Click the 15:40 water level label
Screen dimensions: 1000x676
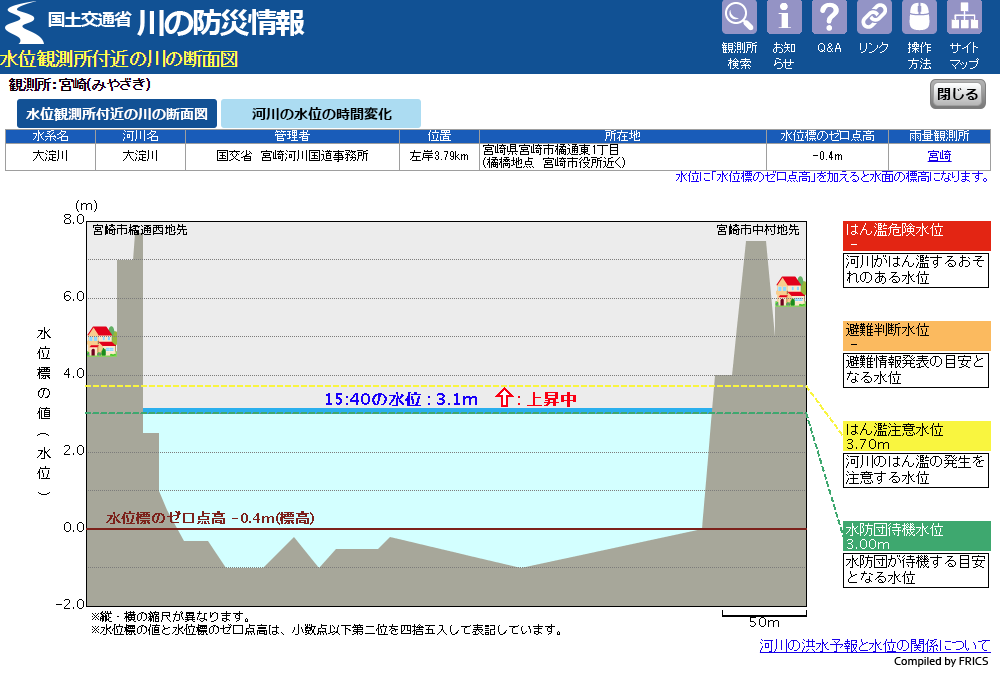(400, 399)
